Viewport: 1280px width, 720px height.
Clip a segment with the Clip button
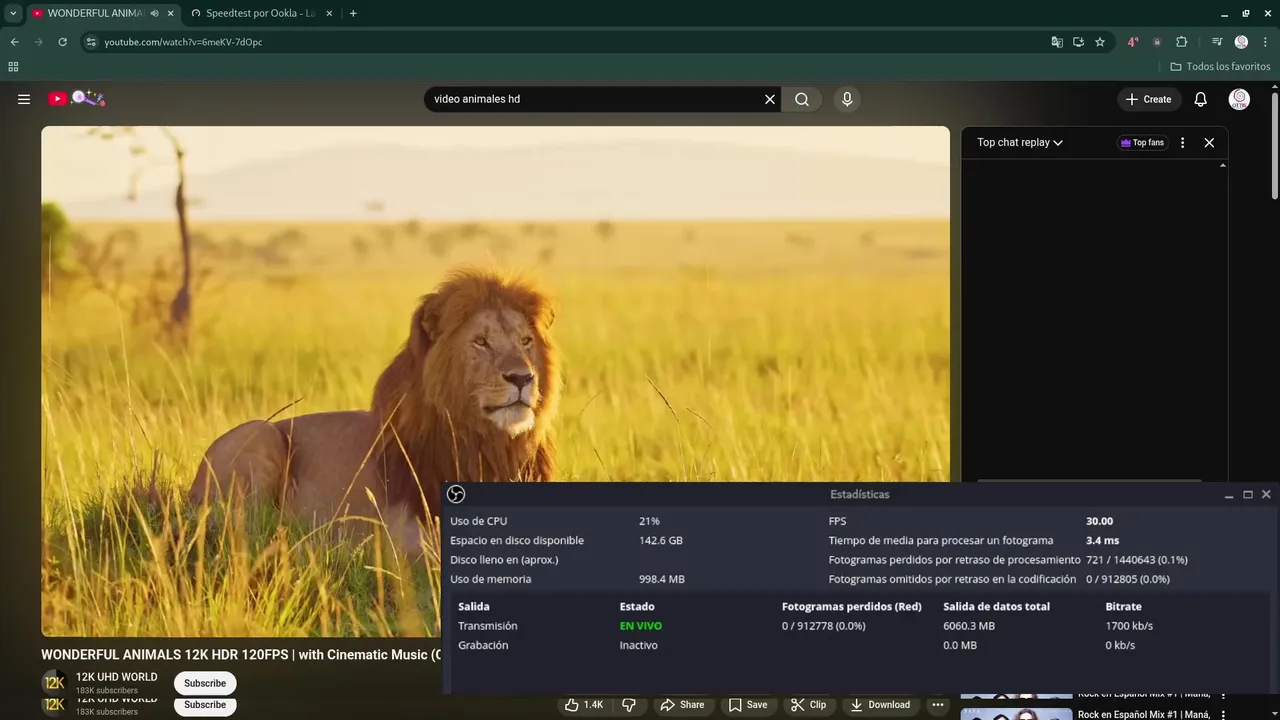(x=808, y=705)
